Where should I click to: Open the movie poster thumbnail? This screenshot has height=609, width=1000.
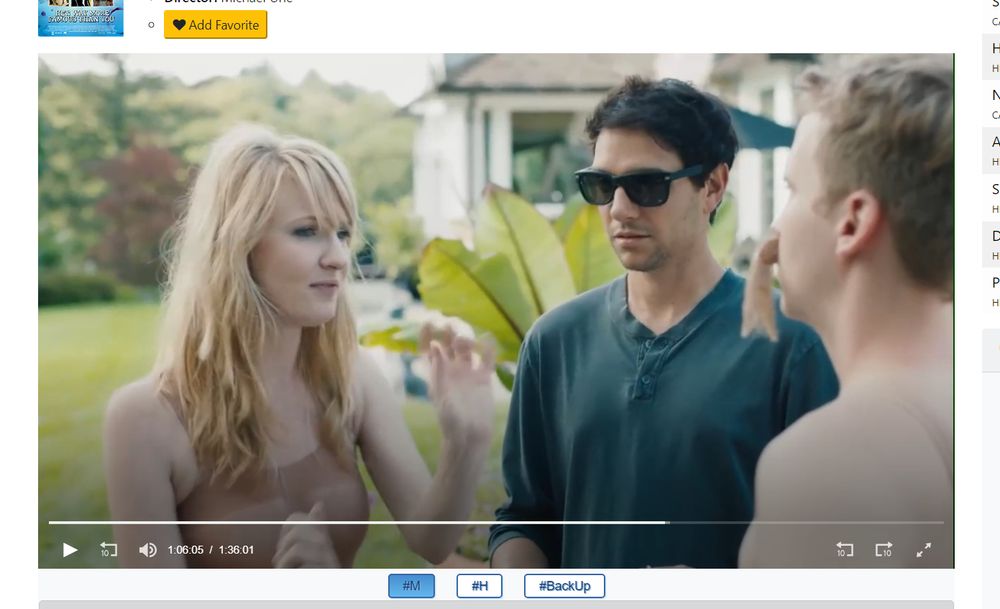click(x=80, y=18)
